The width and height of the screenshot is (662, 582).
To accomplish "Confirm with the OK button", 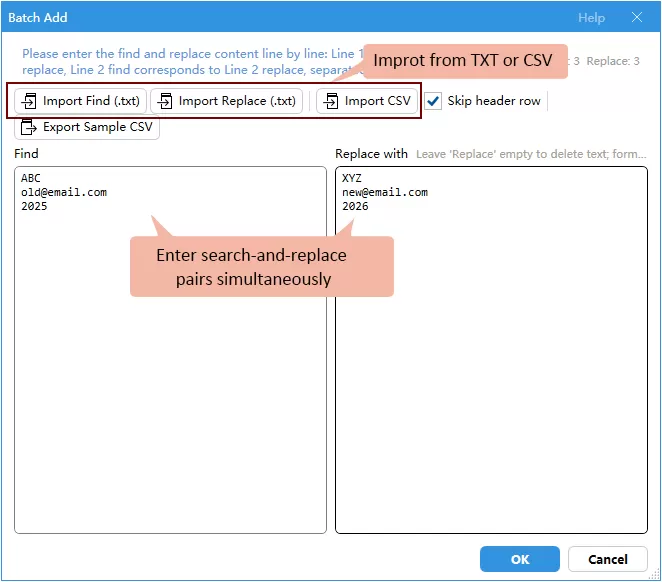I will 520,559.
